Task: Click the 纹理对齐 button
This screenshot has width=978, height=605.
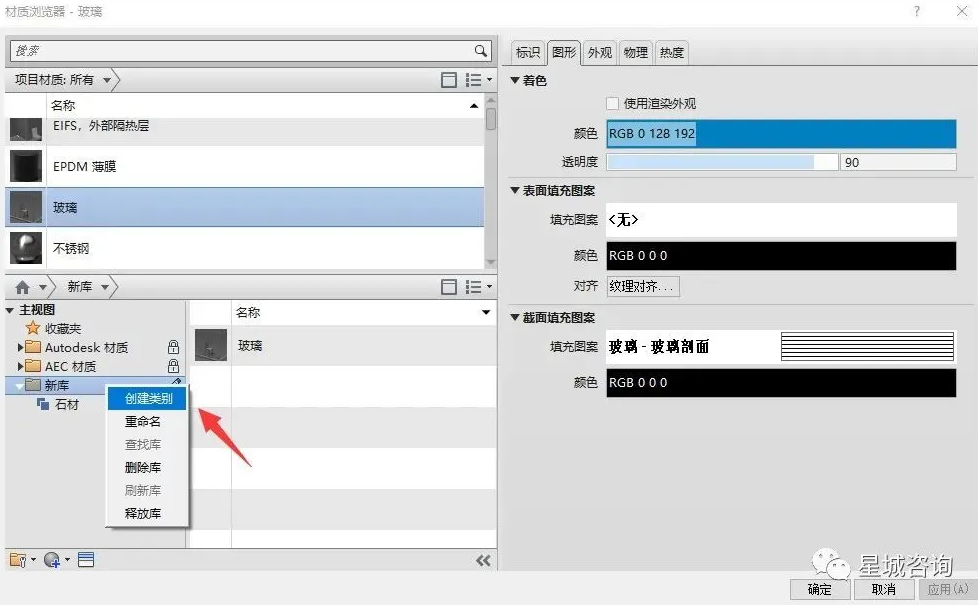Action: 642,286
